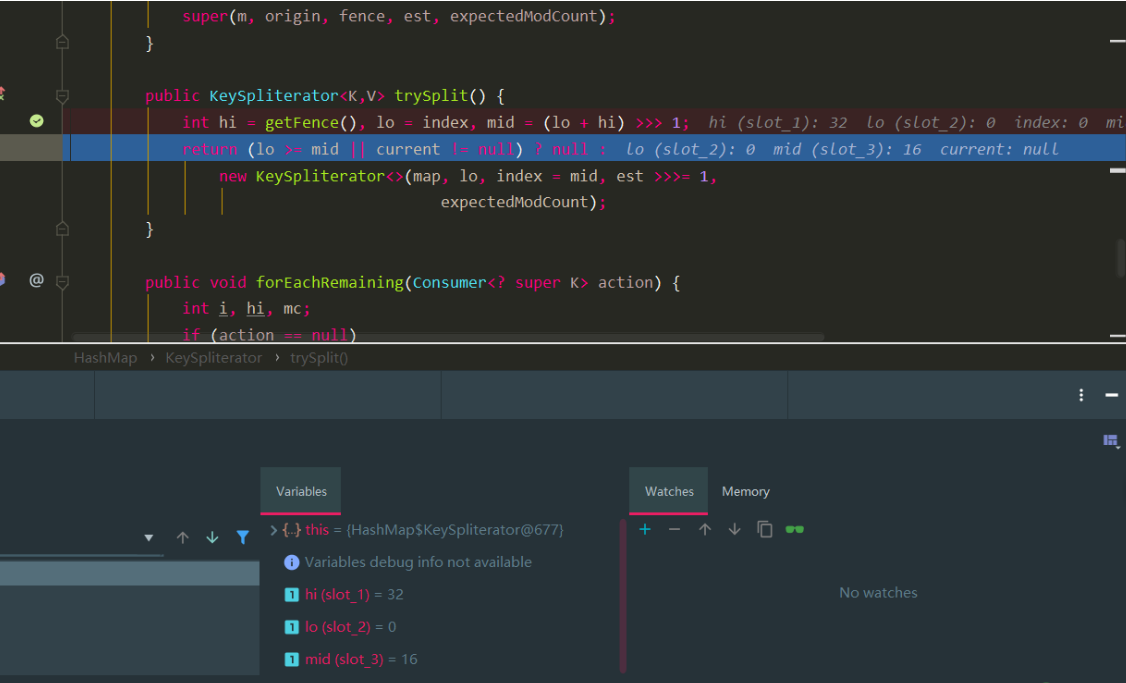Collapse the trySplit method fold marker
The height and width of the screenshot is (683, 1126).
(x=62, y=96)
